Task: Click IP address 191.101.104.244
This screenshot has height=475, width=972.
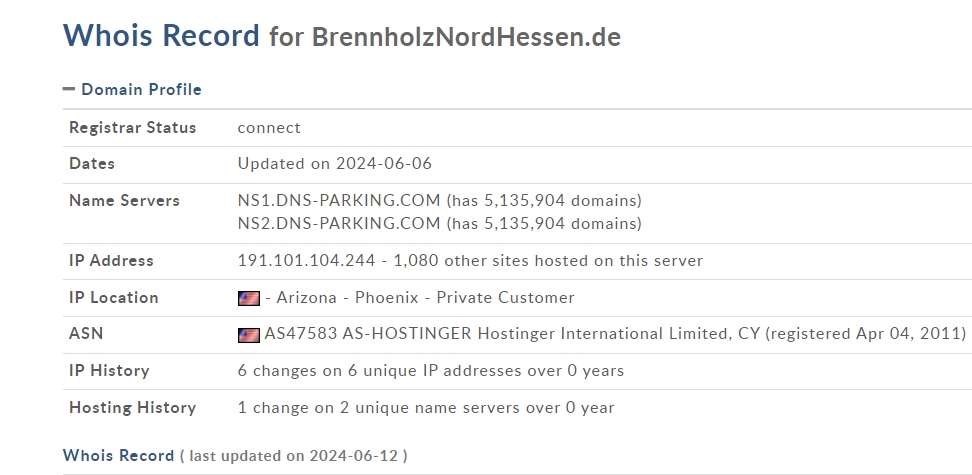Action: click(306, 260)
